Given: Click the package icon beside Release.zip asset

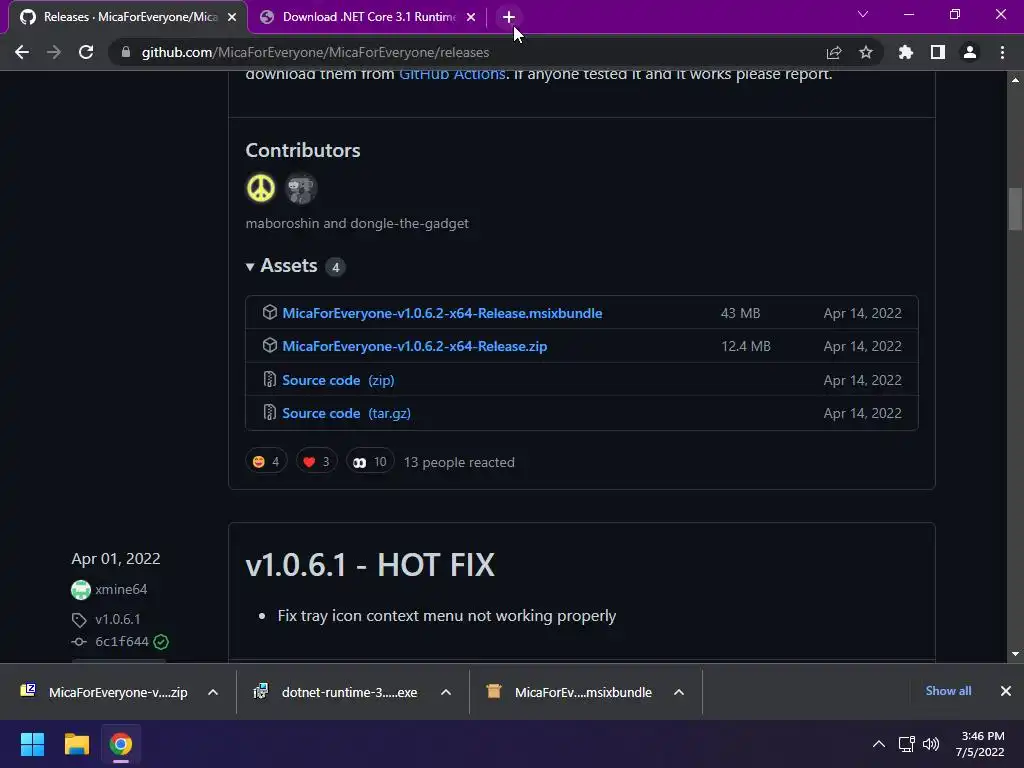Looking at the screenshot, I should (270, 345).
